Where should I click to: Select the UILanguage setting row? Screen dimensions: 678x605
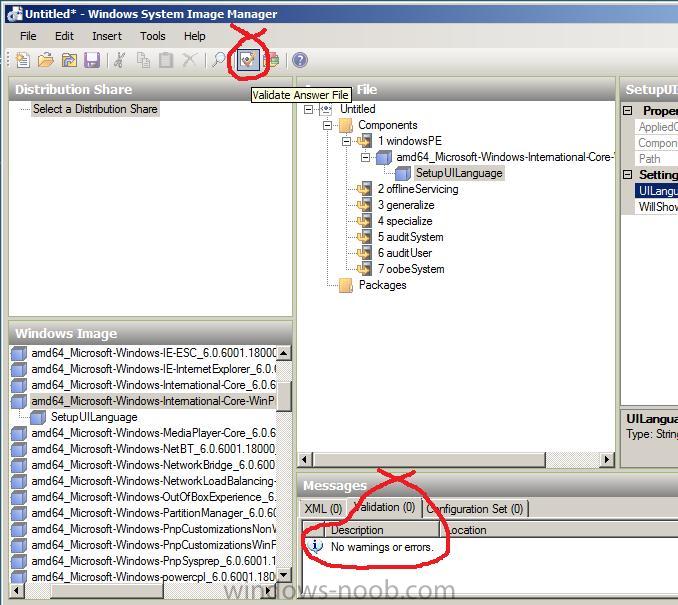point(656,191)
